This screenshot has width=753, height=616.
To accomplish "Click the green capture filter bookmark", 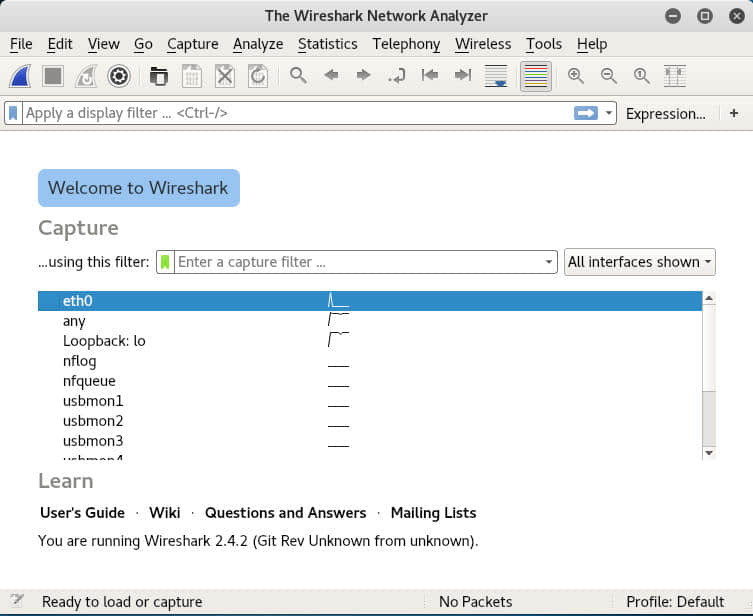I will pos(166,262).
